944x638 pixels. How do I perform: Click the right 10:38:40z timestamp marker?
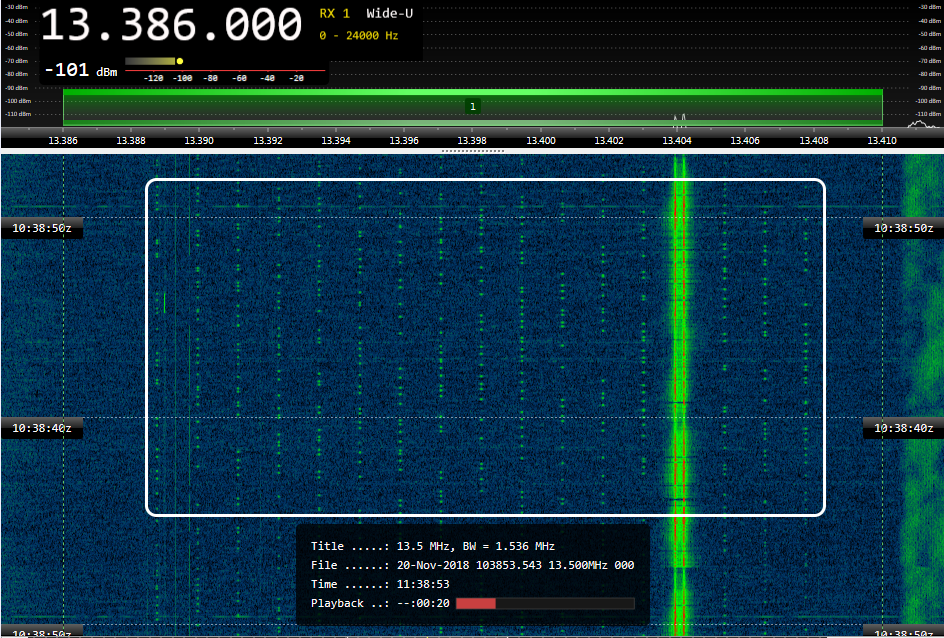(902, 428)
